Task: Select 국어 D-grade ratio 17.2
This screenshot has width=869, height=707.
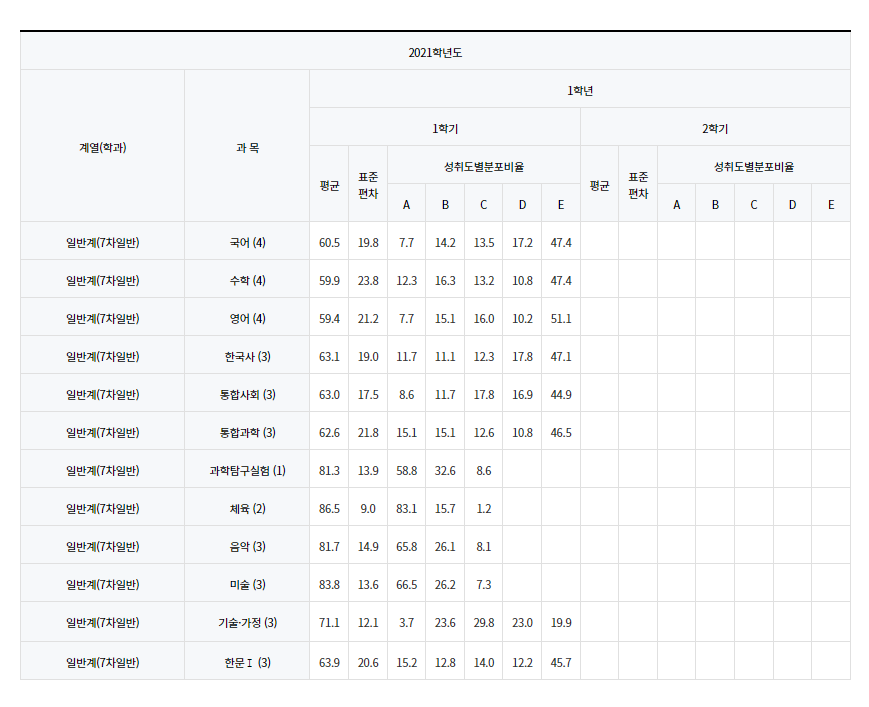Action: coord(522,243)
